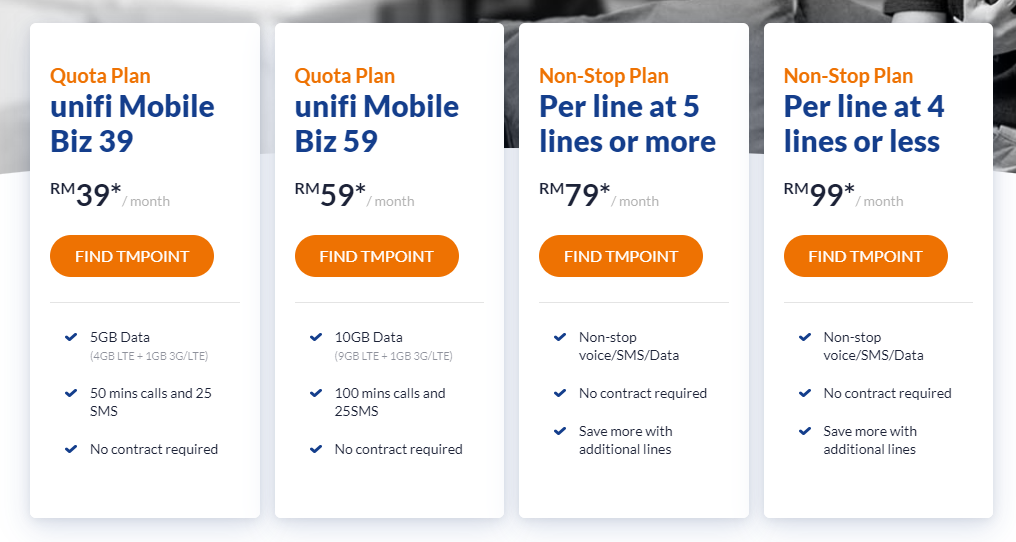Click checkmark beside 50 mins calls feature
This screenshot has width=1016, height=542.
point(71,393)
